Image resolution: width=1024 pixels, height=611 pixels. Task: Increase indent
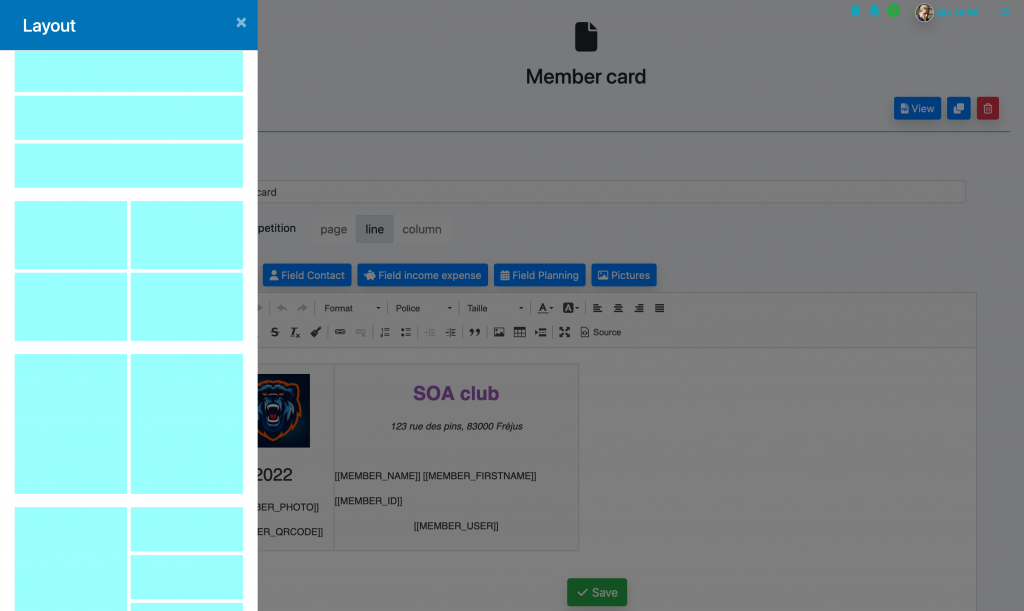tap(451, 332)
